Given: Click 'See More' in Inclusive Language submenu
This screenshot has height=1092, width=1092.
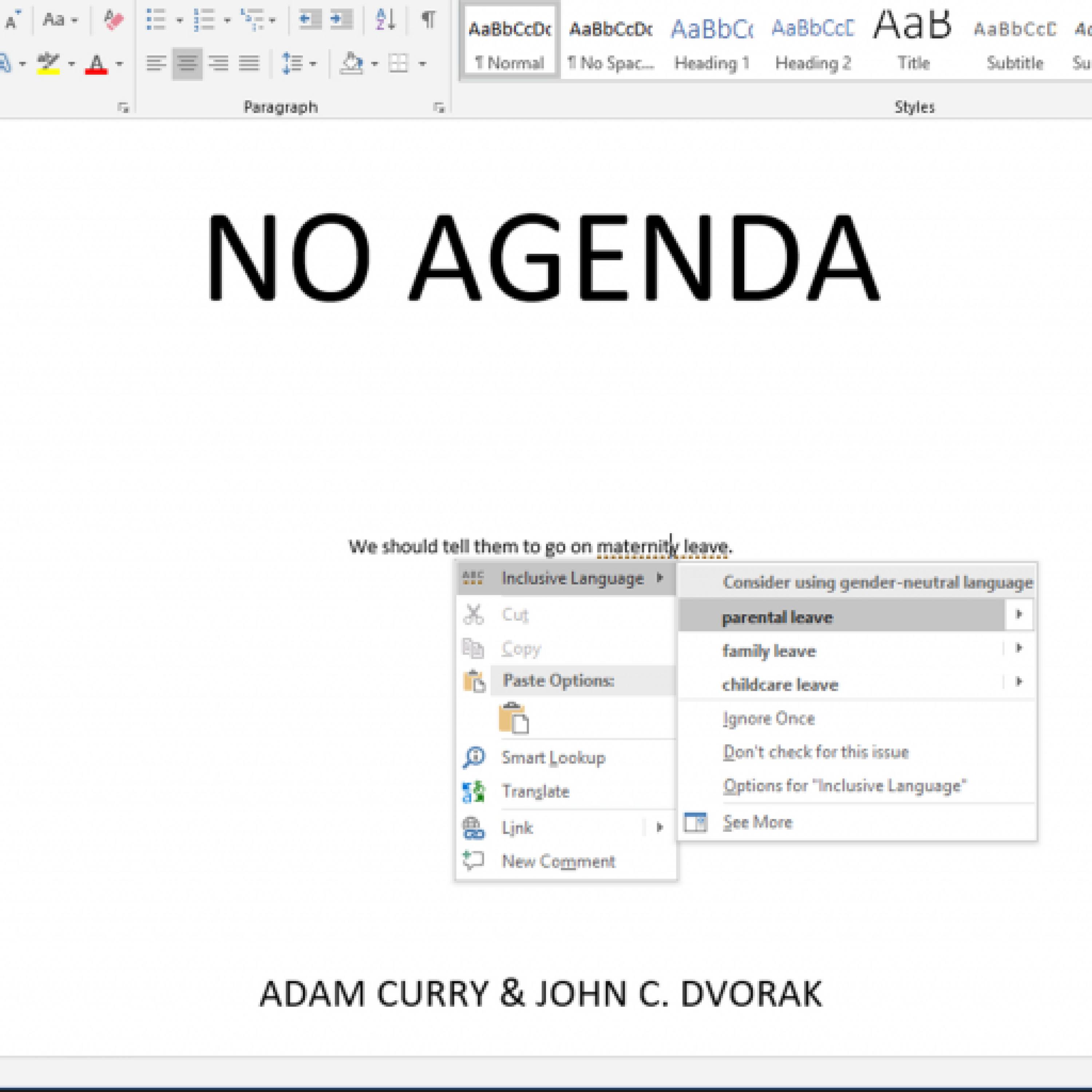Looking at the screenshot, I should click(x=757, y=822).
